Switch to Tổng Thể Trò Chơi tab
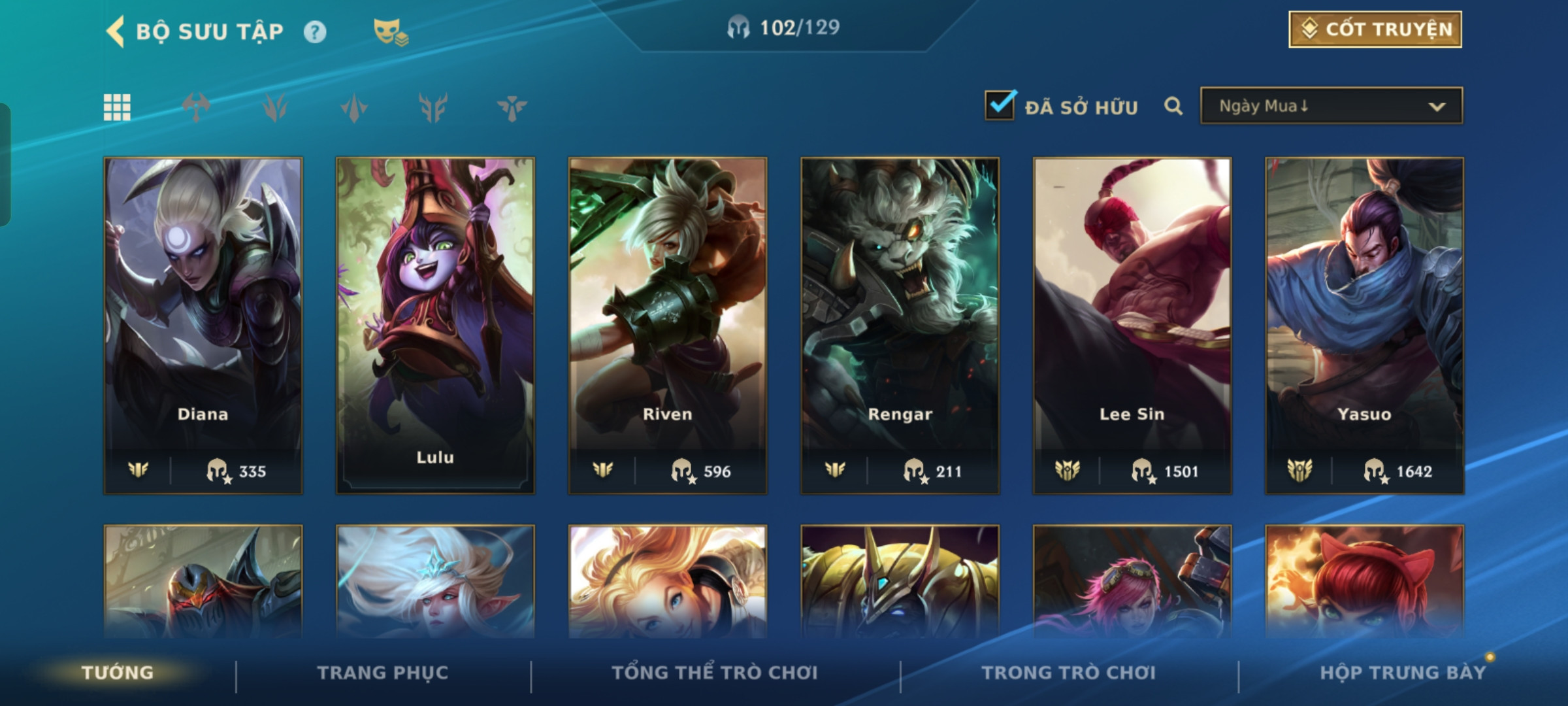Image resolution: width=1568 pixels, height=706 pixels. tap(715, 673)
